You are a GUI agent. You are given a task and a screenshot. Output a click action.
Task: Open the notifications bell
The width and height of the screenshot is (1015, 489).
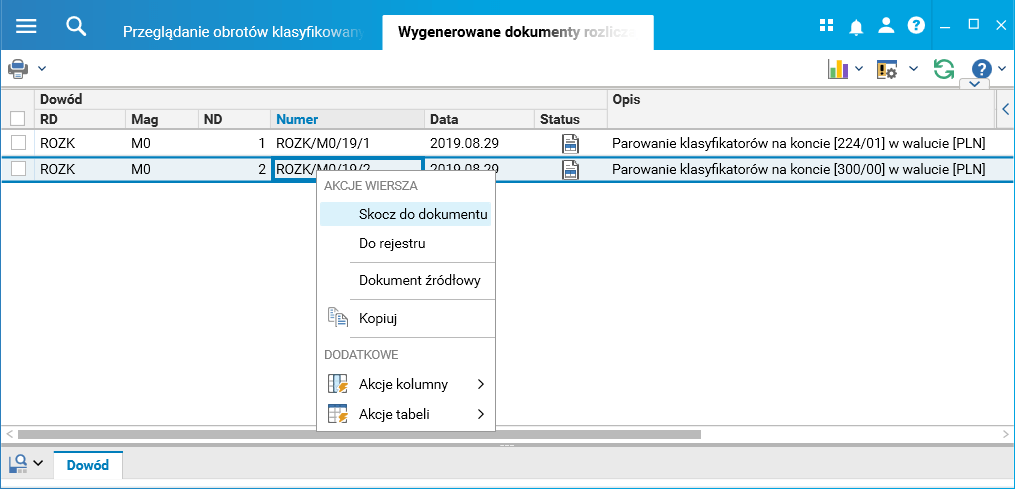pyautogui.click(x=856, y=27)
